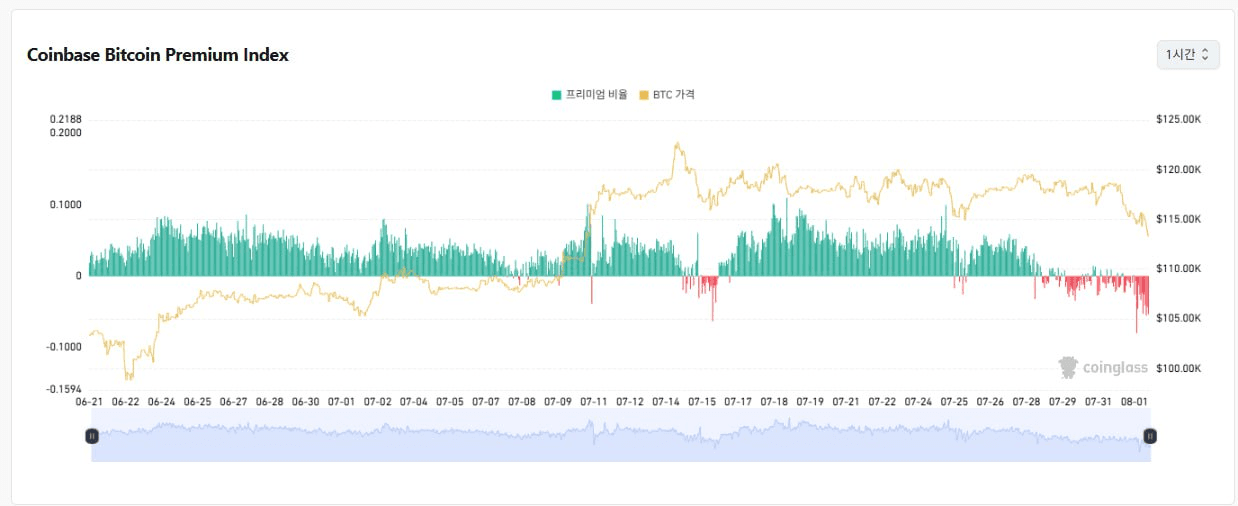Toggle the BTC 가격 legend series
Screen dimensions: 1238x506
(x=667, y=94)
